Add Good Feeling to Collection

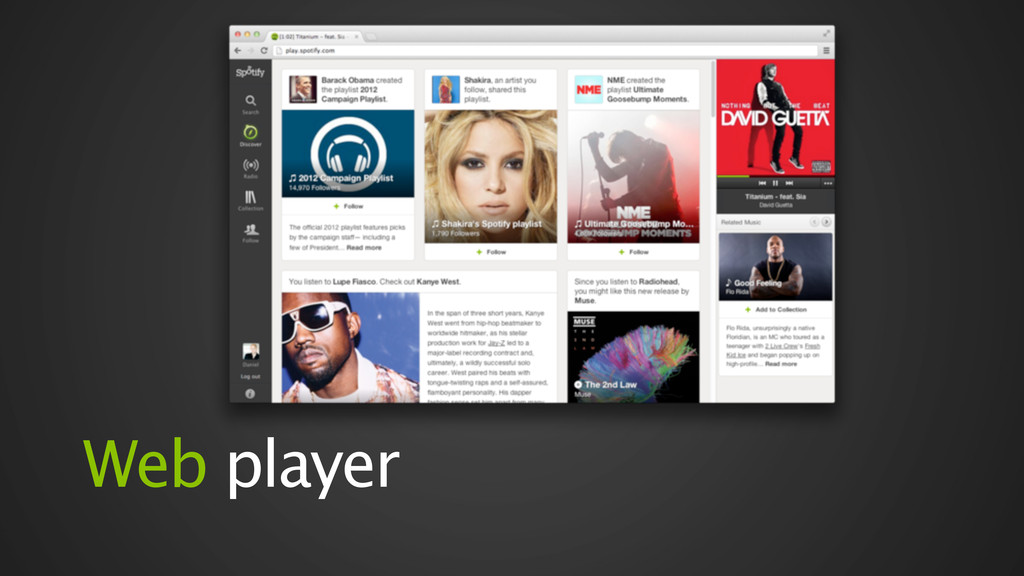pyautogui.click(x=775, y=309)
